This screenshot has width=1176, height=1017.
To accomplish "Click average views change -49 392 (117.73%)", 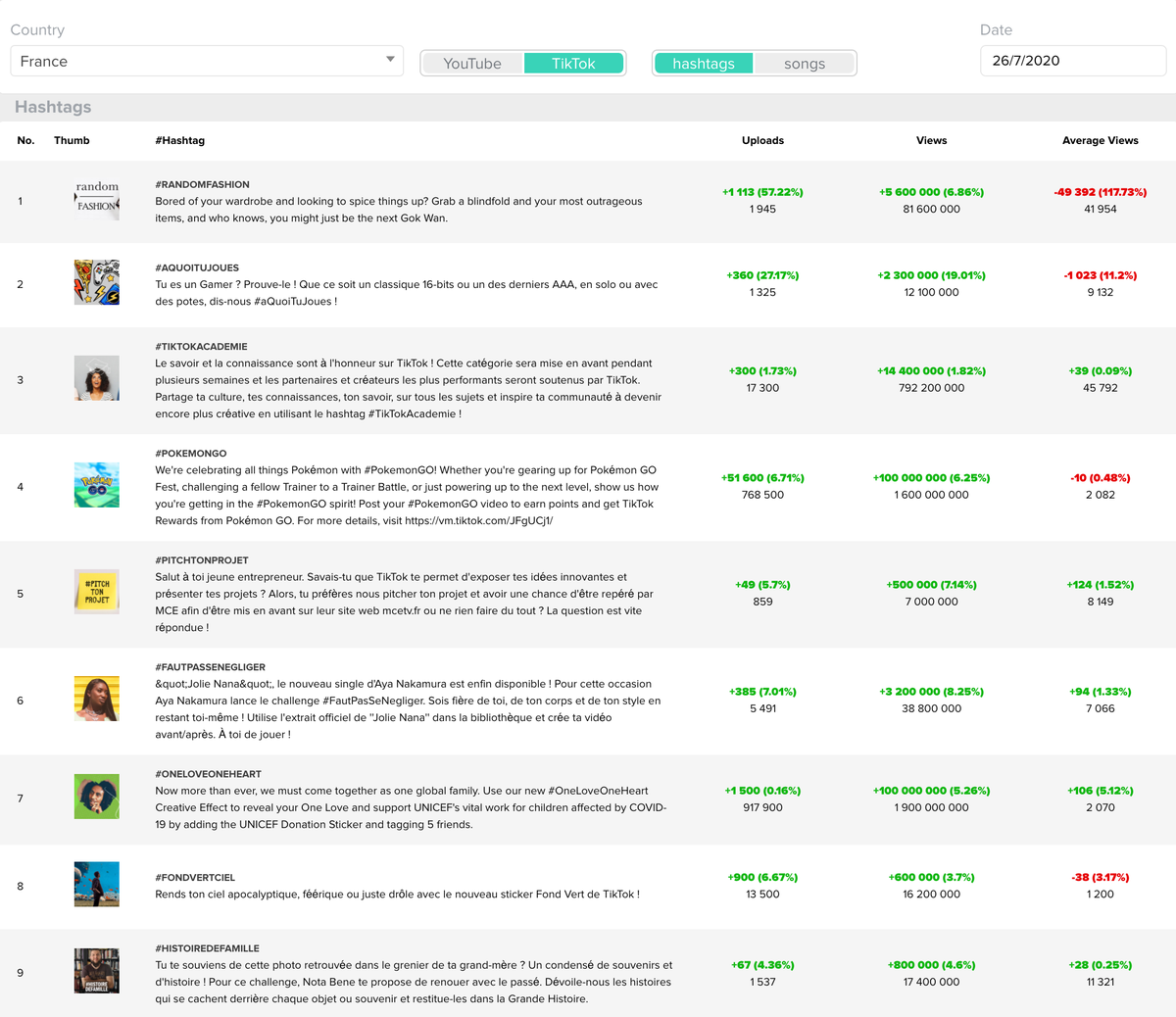I will 1101,192.
